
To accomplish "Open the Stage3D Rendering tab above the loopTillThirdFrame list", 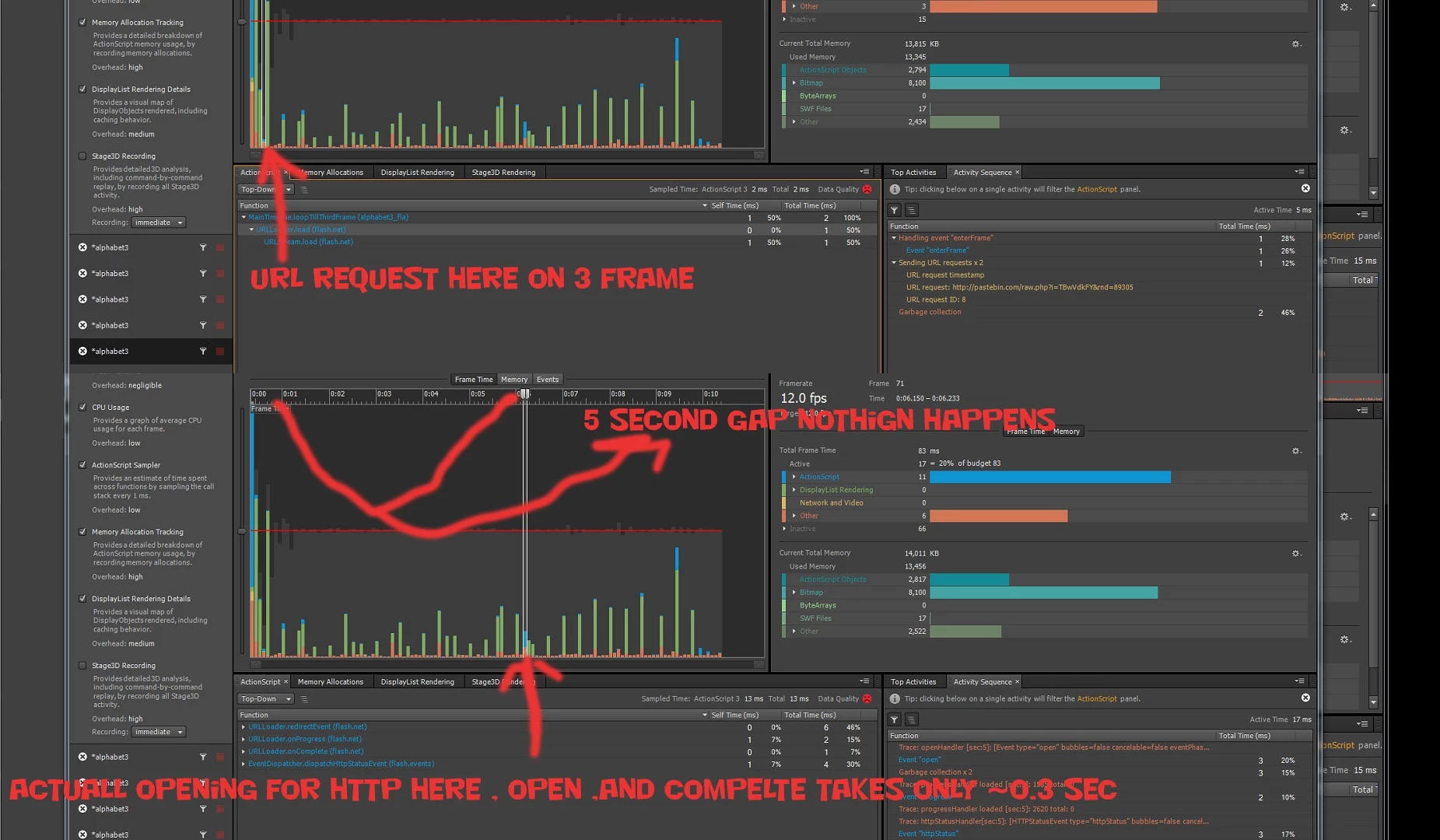I will 503,173.
